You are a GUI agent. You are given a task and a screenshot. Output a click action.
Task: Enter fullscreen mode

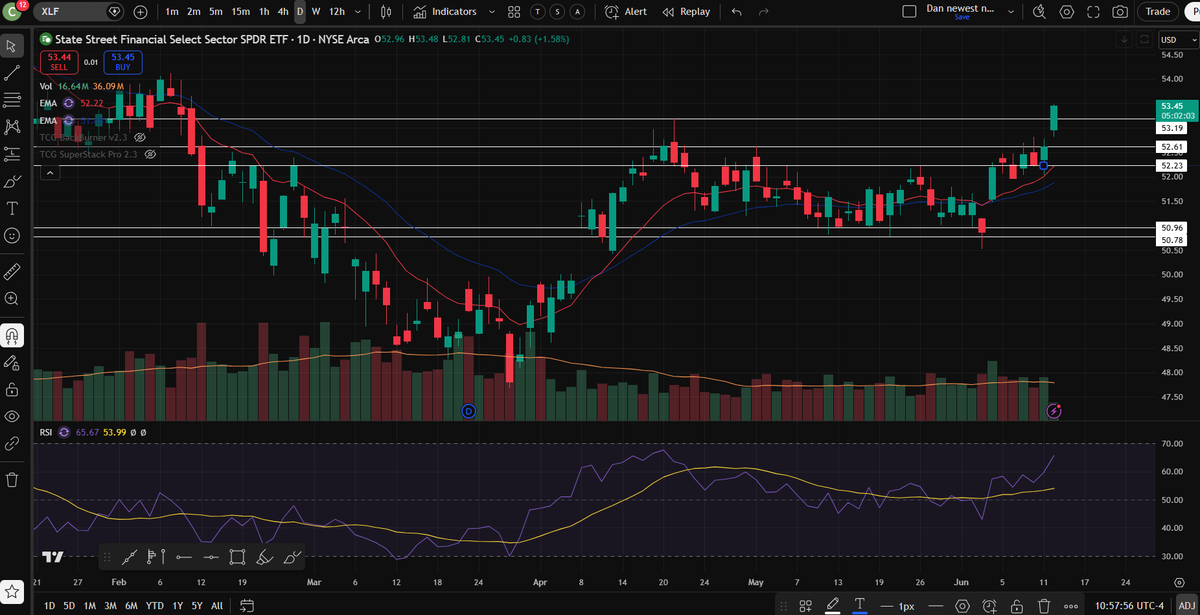point(1093,12)
